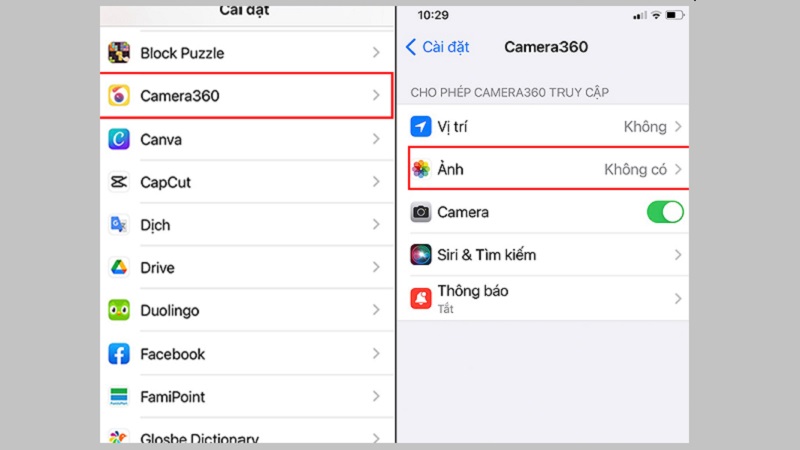Tap the Facebook app icon
This screenshot has width=800, height=450.
click(x=119, y=354)
